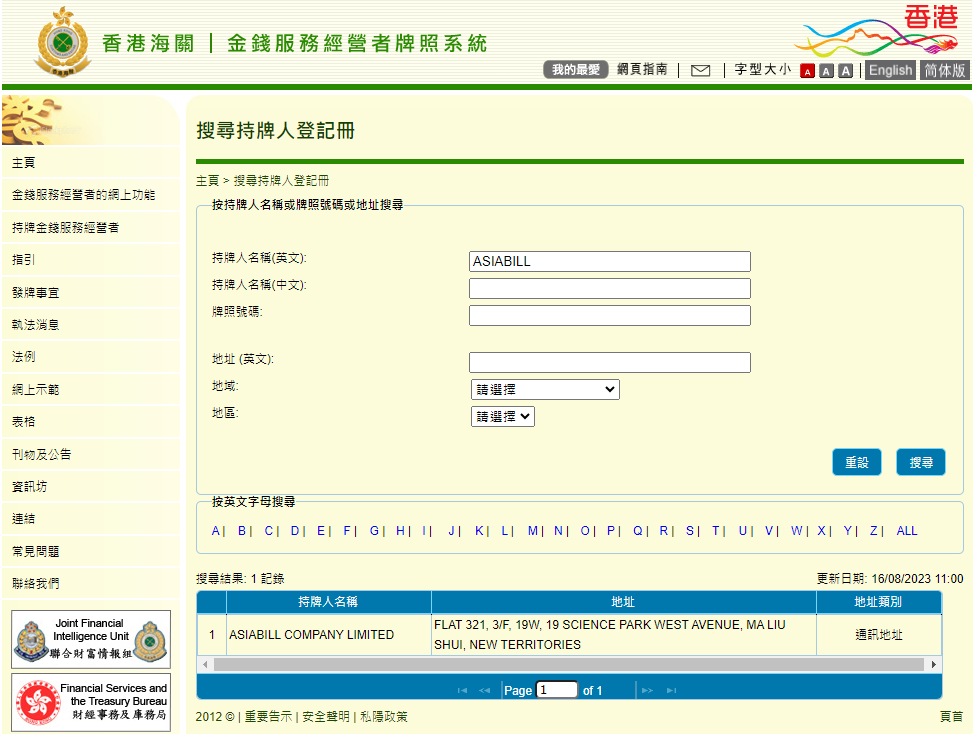Screen dimensions: 973x734
Task: Open the 地域 region dropdown
Action: click(x=544, y=389)
